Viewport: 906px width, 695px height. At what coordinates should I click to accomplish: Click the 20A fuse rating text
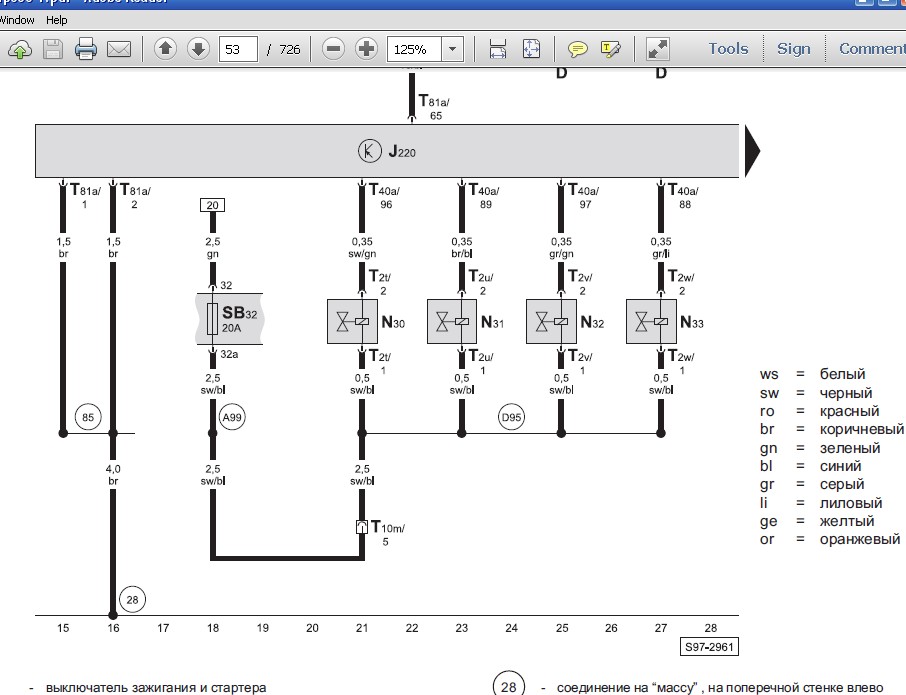pos(231,328)
